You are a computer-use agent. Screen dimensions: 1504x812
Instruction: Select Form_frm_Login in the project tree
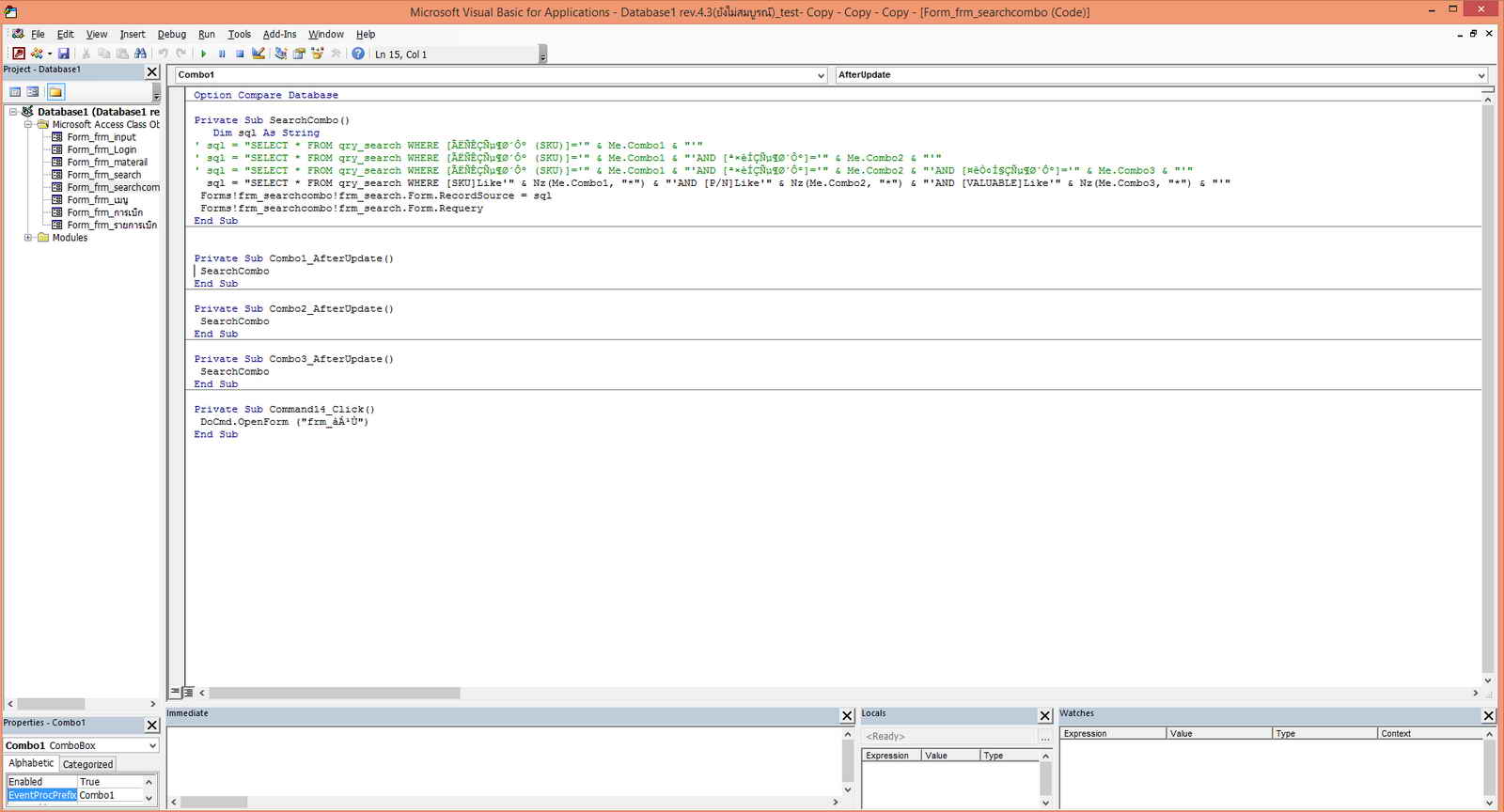[x=102, y=149]
